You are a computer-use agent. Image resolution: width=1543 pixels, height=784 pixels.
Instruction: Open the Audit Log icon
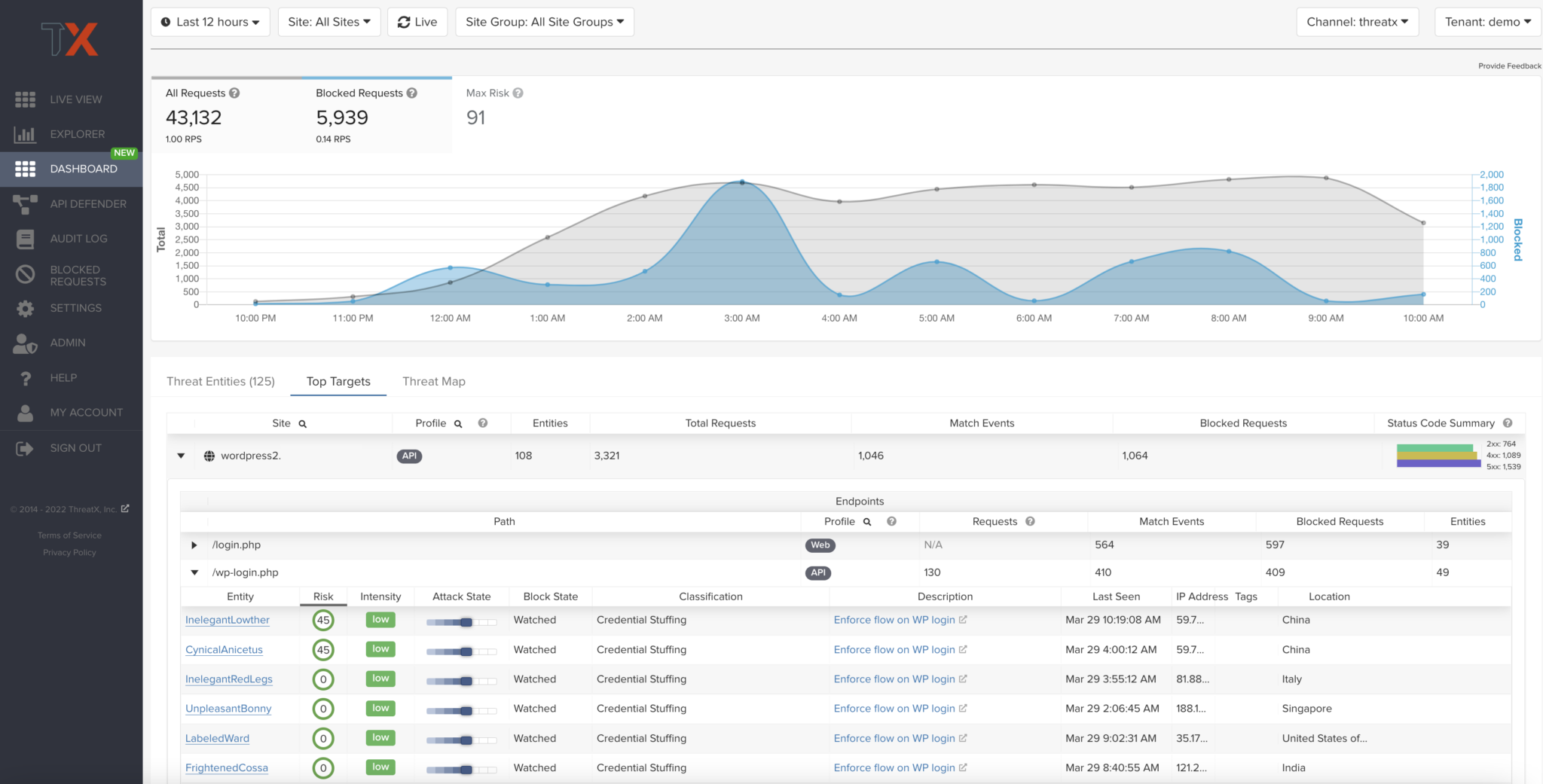click(25, 239)
